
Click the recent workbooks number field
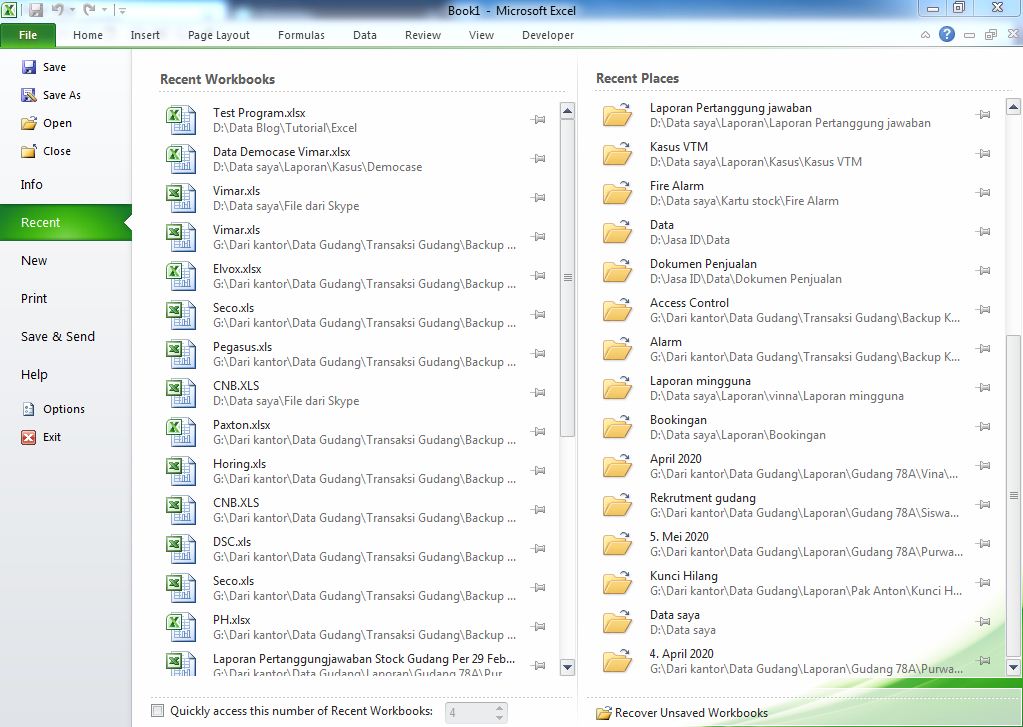(x=468, y=713)
